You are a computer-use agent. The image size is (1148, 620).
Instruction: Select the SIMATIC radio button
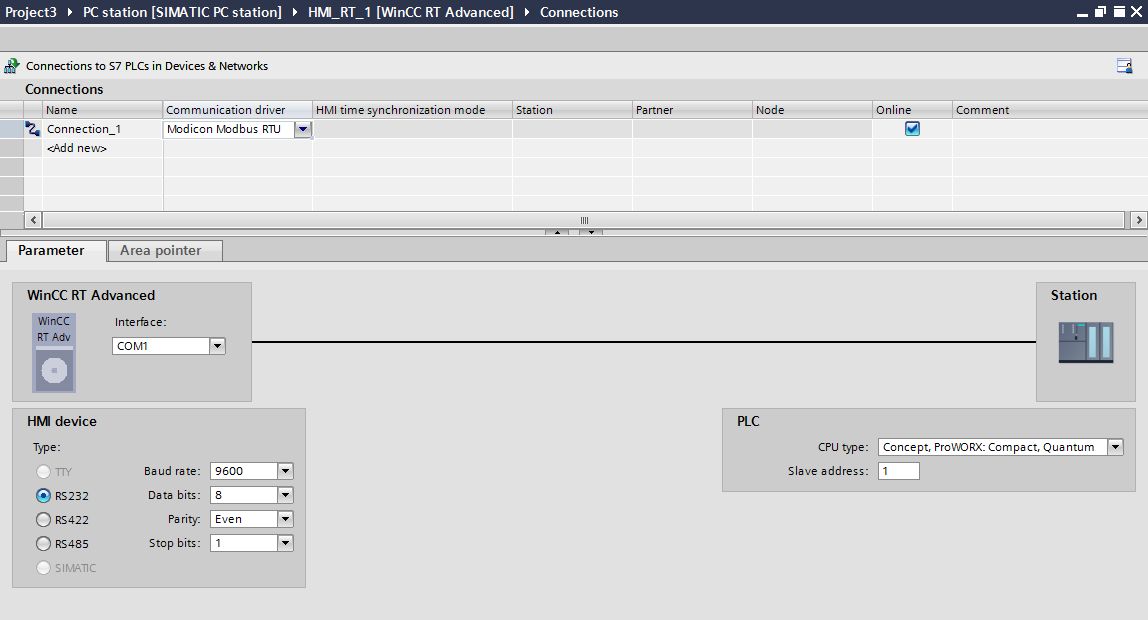click(43, 568)
